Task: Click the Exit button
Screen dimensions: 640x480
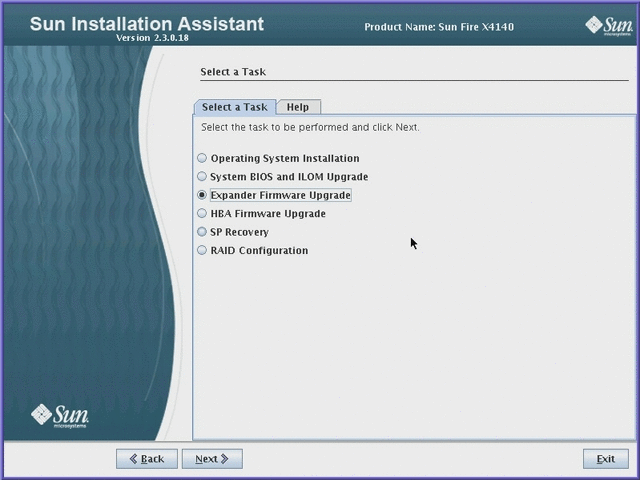Action: tap(606, 459)
